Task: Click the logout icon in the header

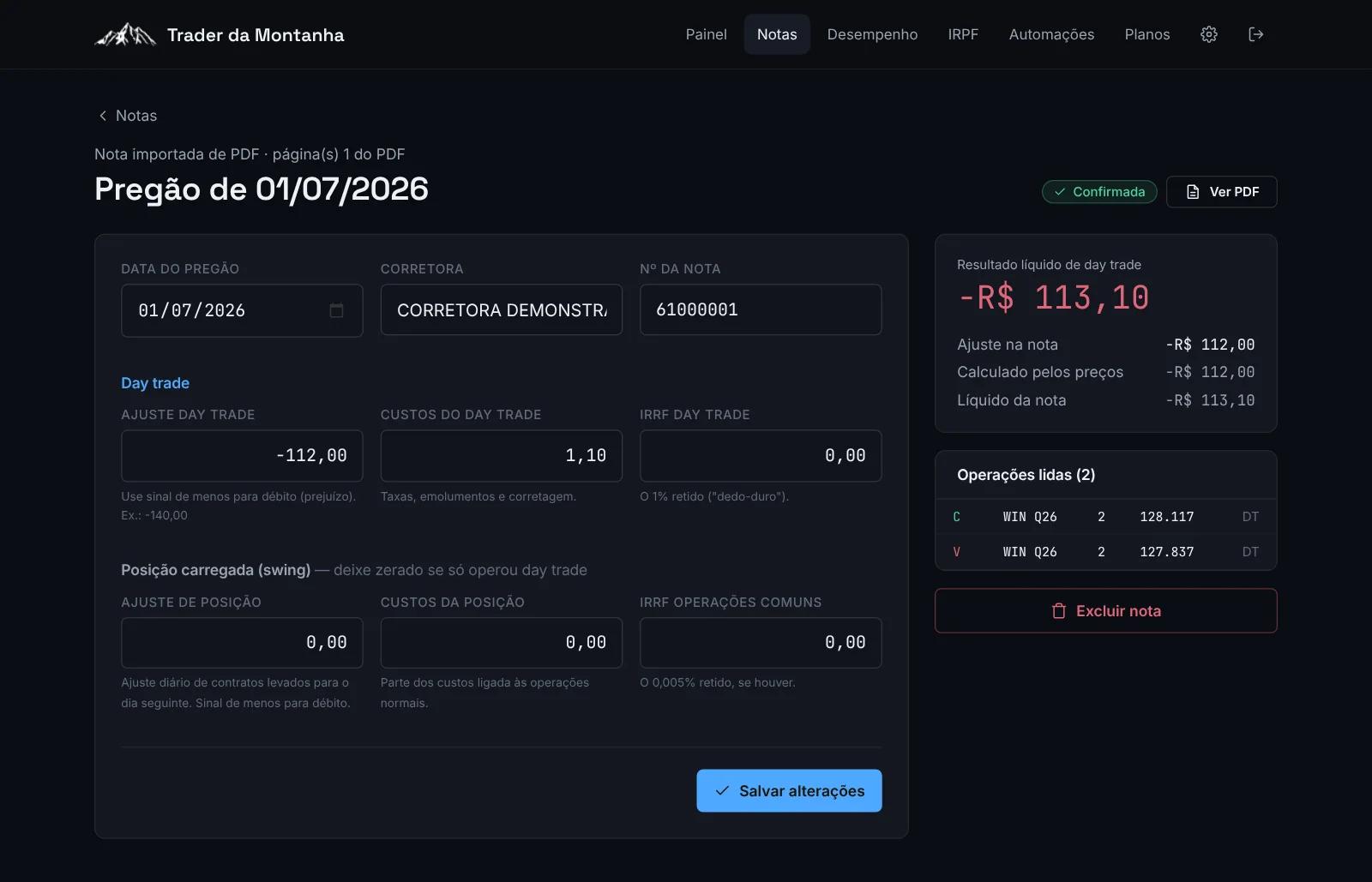Action: pyautogui.click(x=1256, y=34)
